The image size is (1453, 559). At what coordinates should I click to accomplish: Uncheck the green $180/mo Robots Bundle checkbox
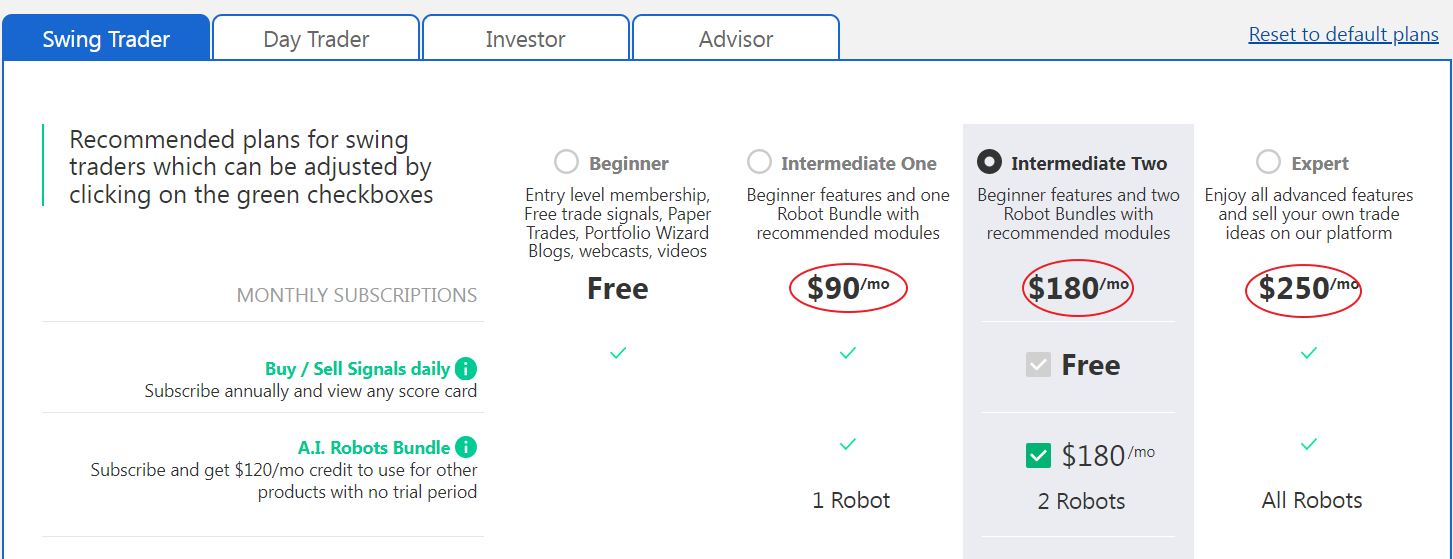point(1038,456)
